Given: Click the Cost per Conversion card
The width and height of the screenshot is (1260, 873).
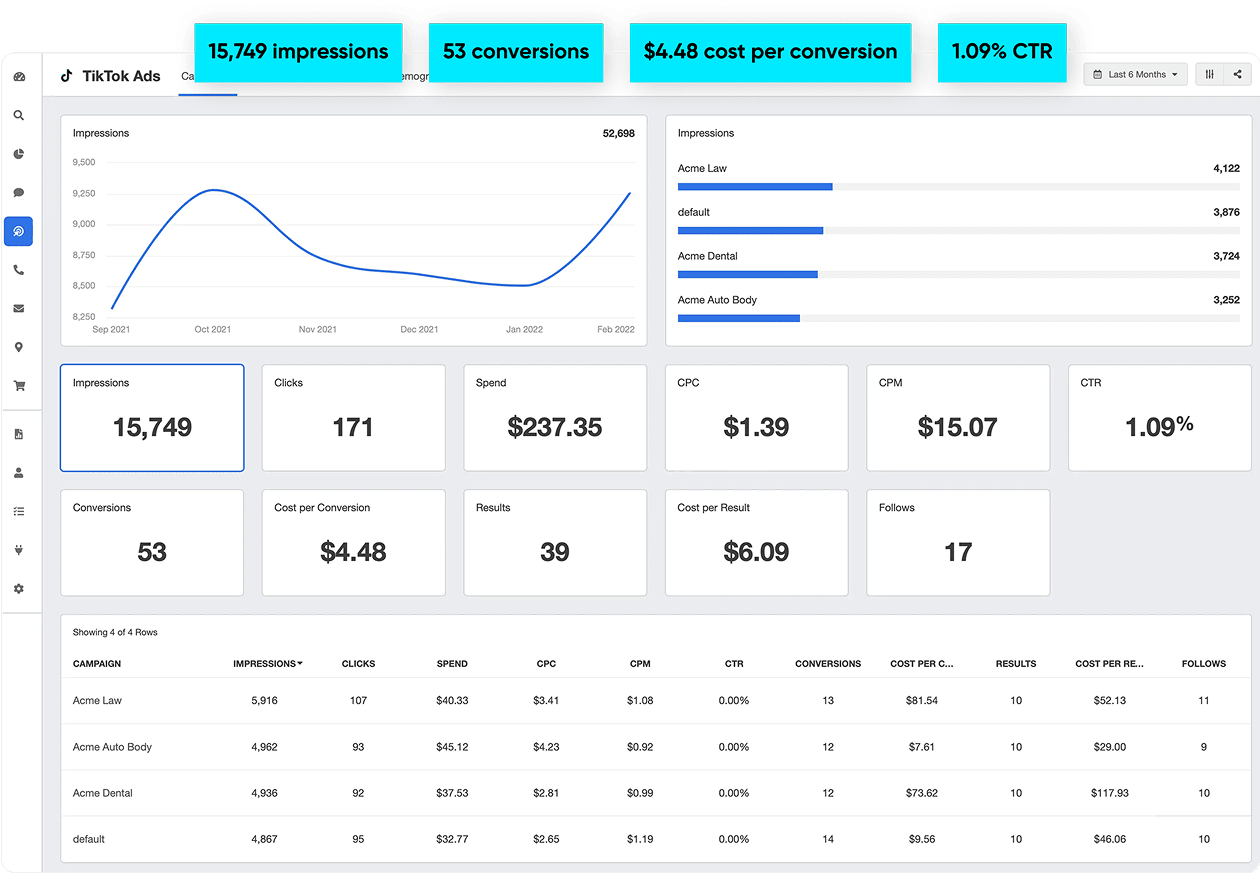Looking at the screenshot, I should pos(353,542).
